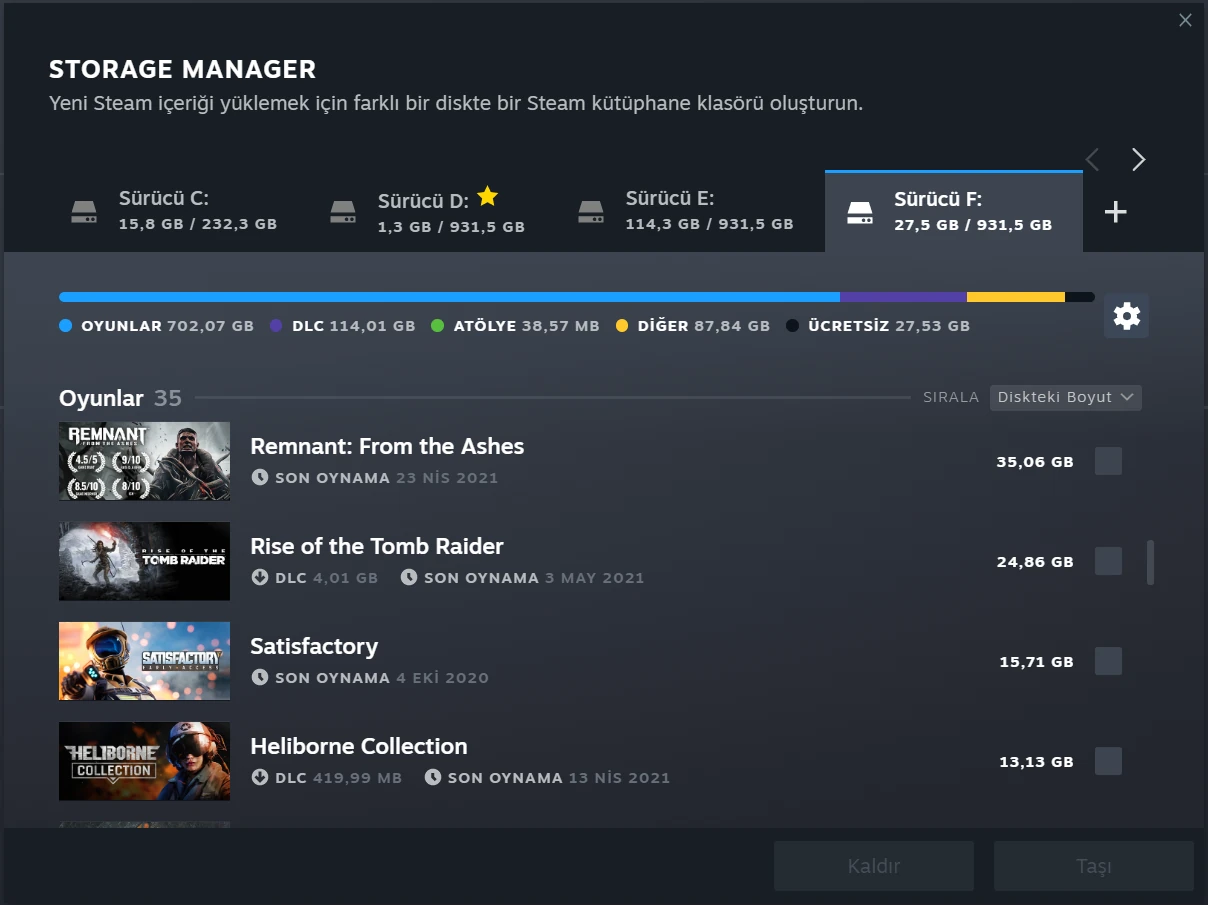Click the STORAGE MANAGER heading

182,69
